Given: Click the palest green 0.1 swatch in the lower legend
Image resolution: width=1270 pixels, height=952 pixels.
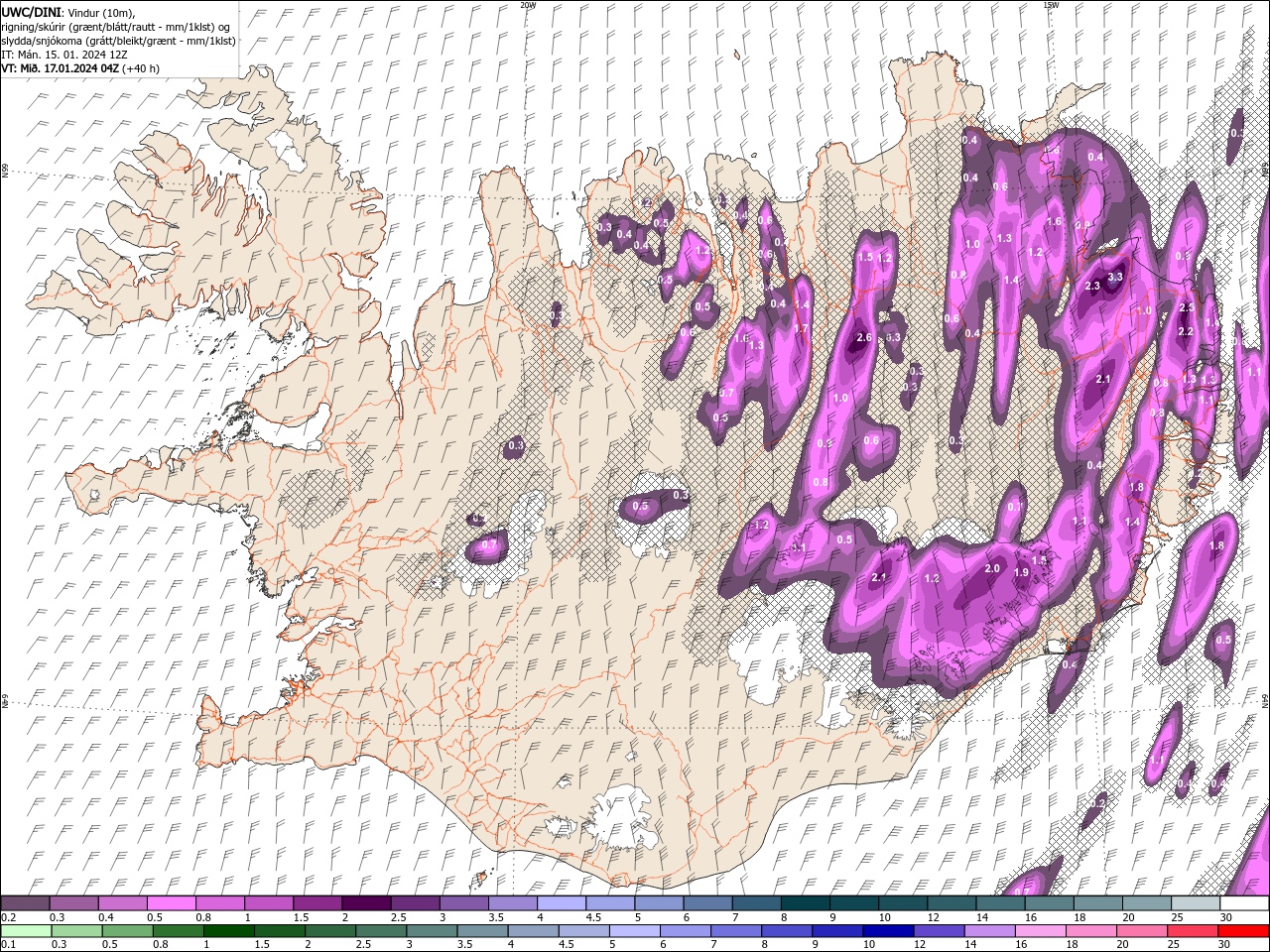Looking at the screenshot, I should coord(25,931).
